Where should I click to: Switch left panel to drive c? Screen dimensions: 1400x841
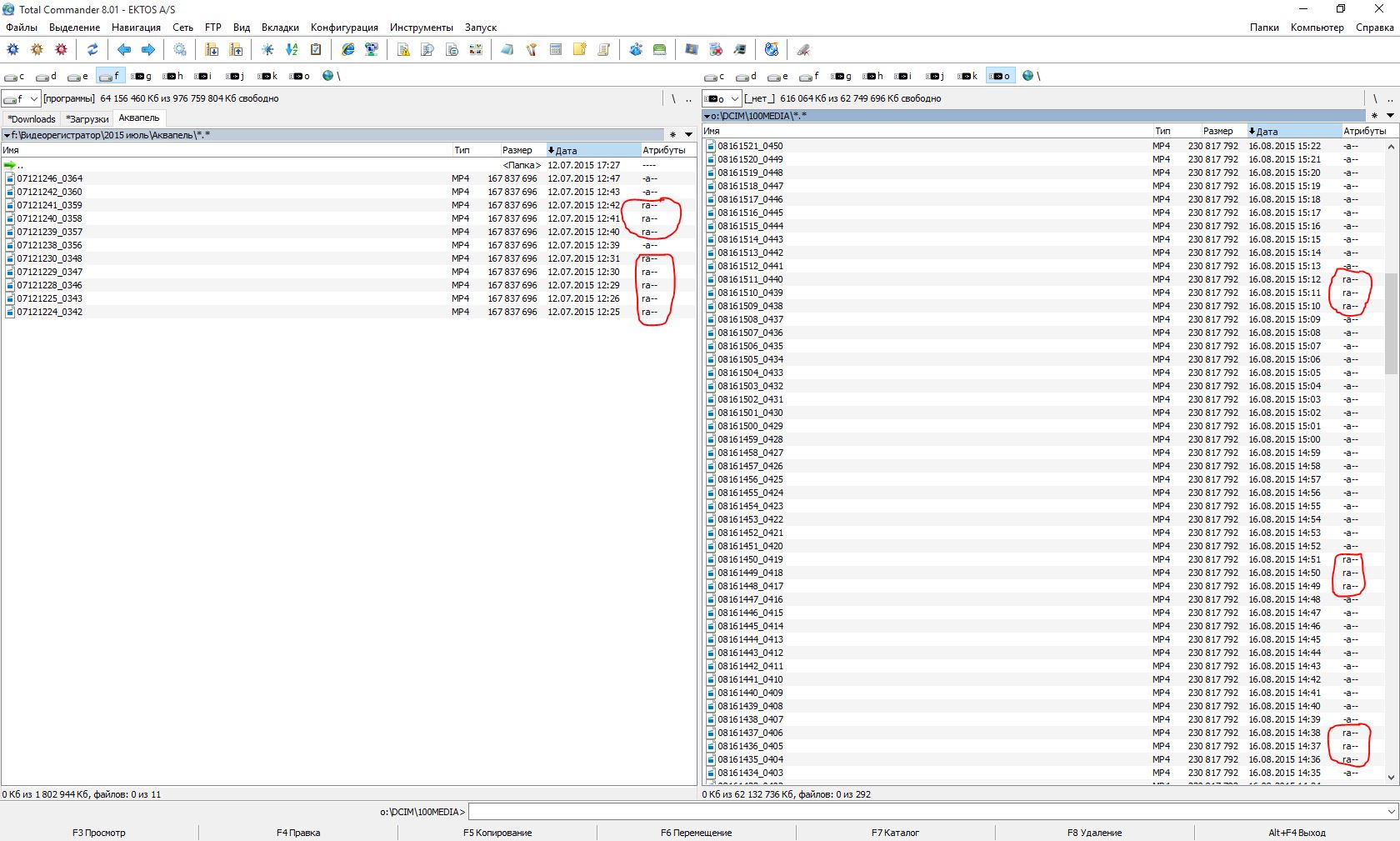14,77
